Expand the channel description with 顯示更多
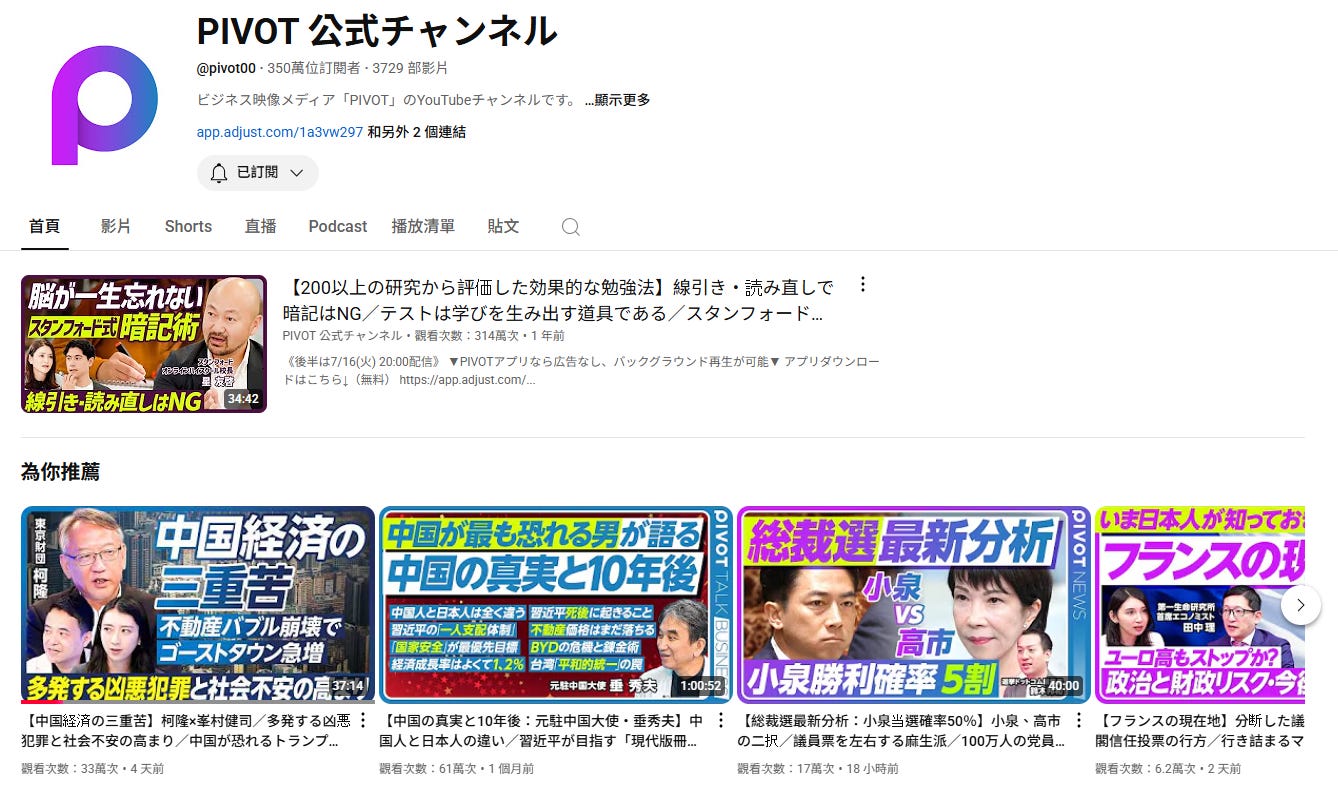1338x793 pixels. pyautogui.click(x=617, y=100)
